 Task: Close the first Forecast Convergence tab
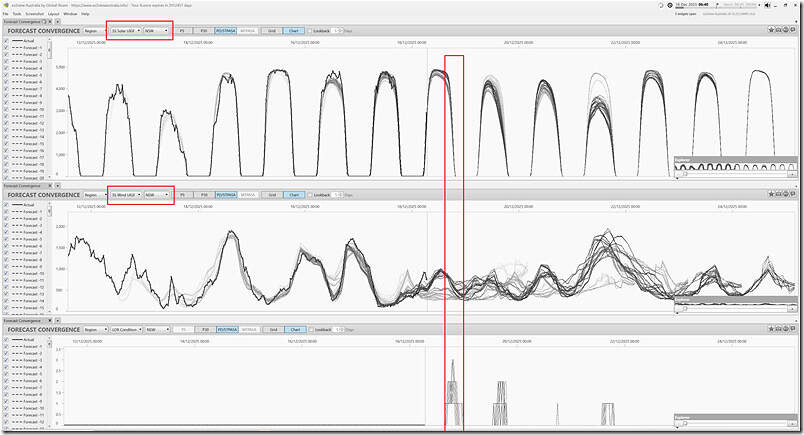point(41,21)
